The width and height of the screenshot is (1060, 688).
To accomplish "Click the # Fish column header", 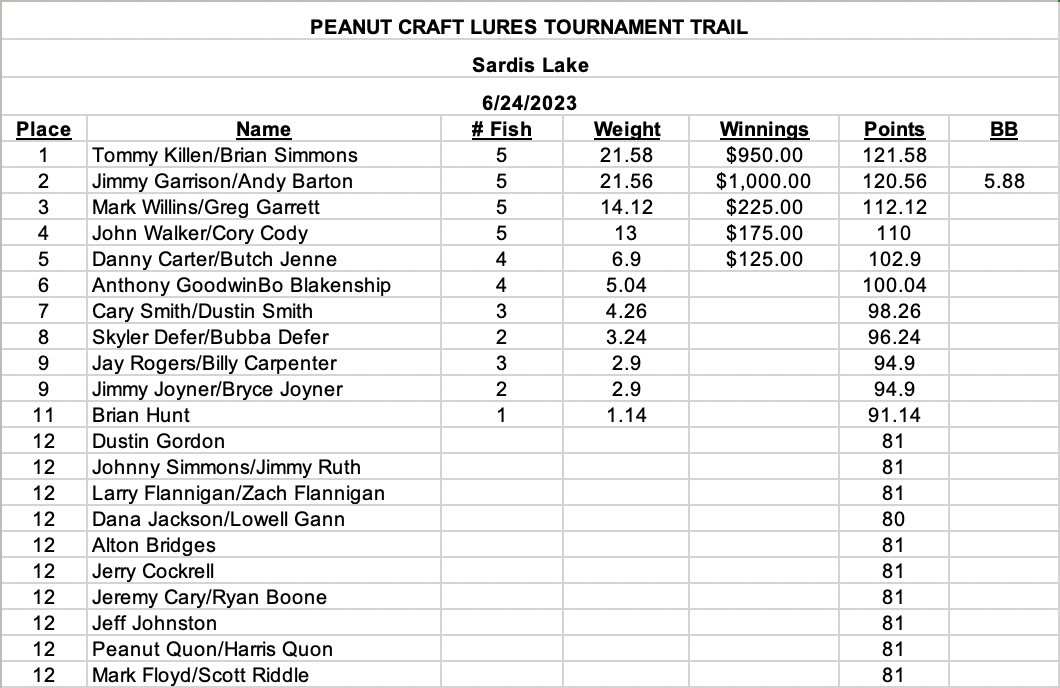I will click(501, 129).
